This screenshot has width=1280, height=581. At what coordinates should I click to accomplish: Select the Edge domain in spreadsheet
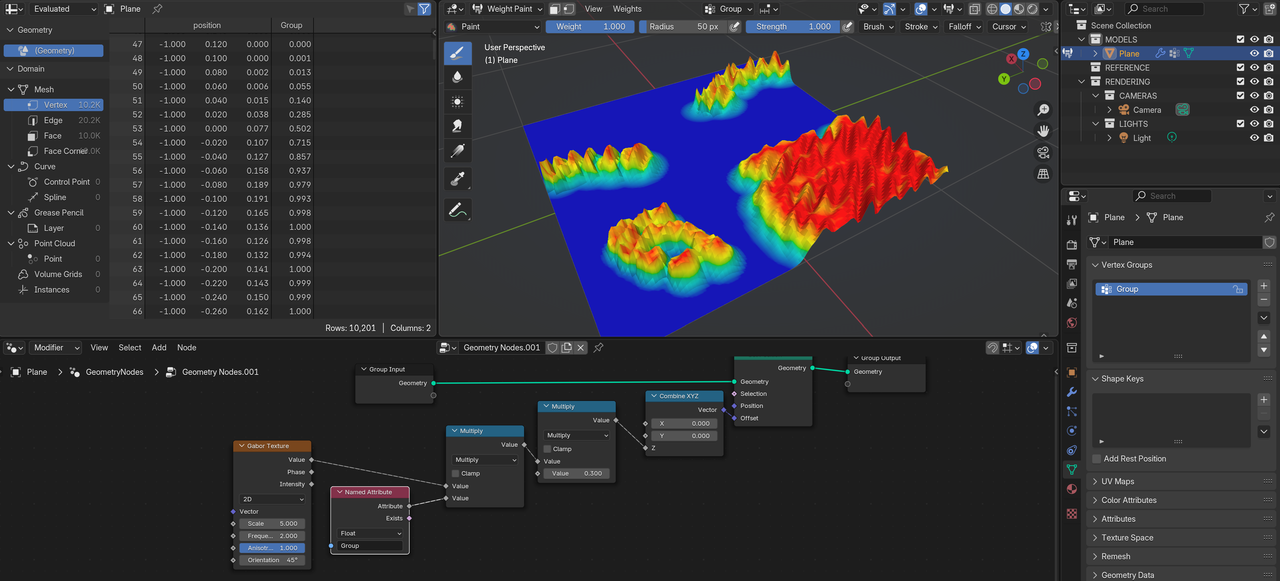[x=53, y=120]
